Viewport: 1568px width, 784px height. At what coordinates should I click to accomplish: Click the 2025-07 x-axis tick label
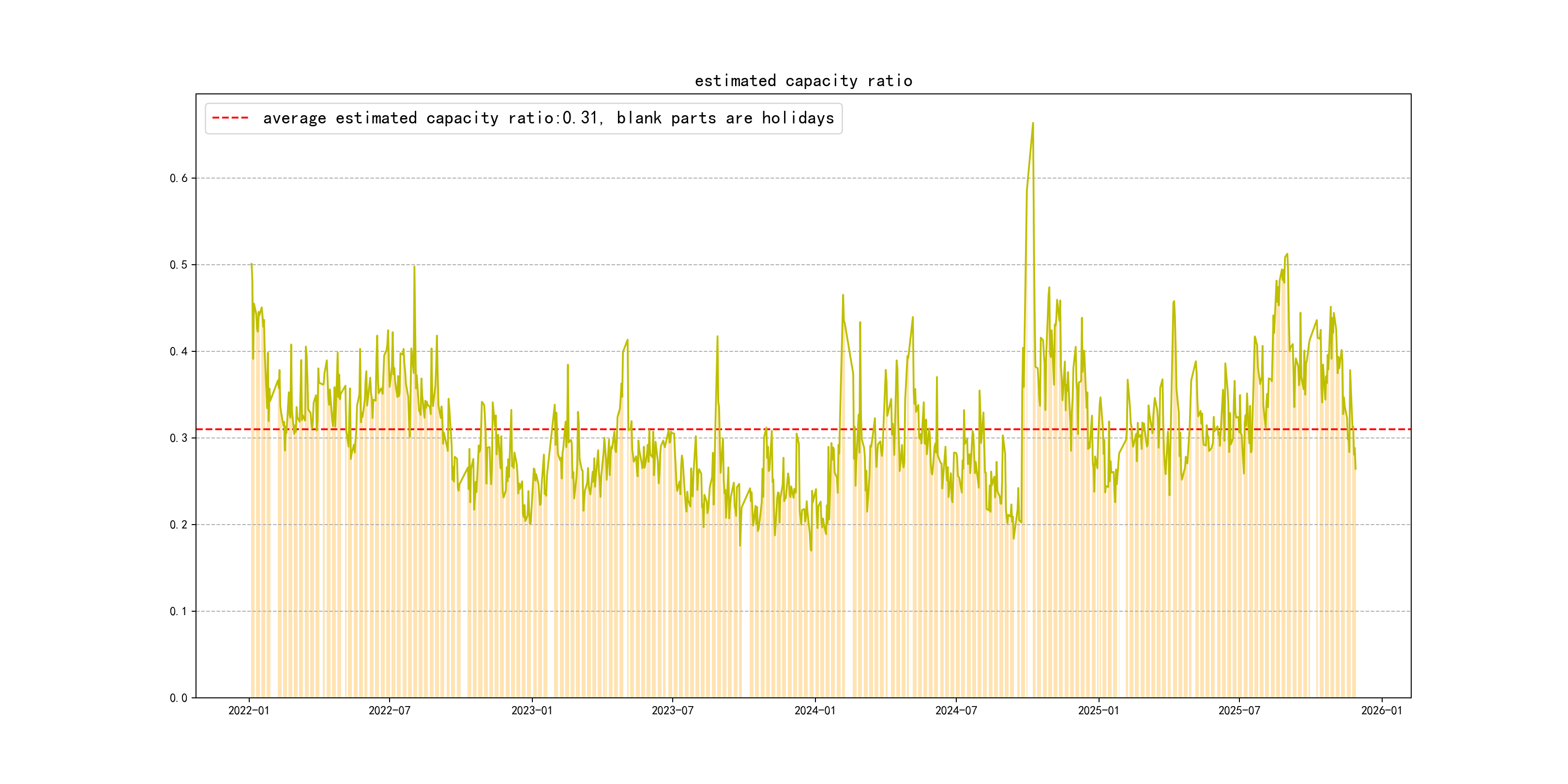tap(1239, 710)
